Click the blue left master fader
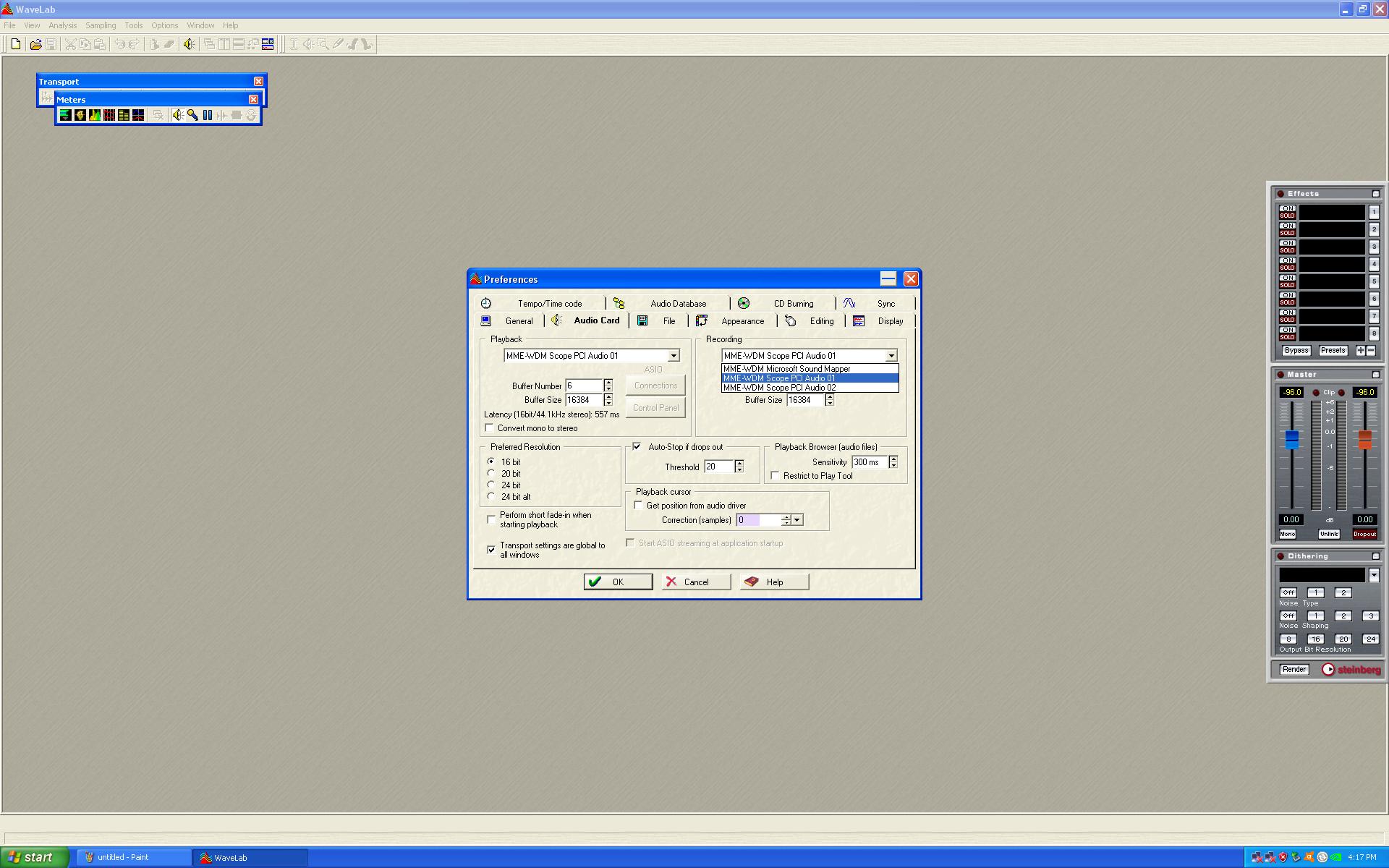Image resolution: width=1389 pixels, height=868 pixels. tap(1291, 439)
